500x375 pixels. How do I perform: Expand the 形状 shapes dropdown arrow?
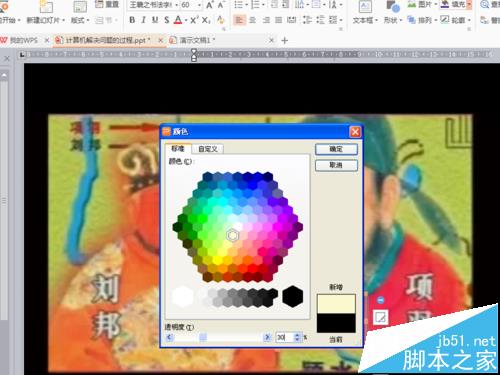(401, 20)
